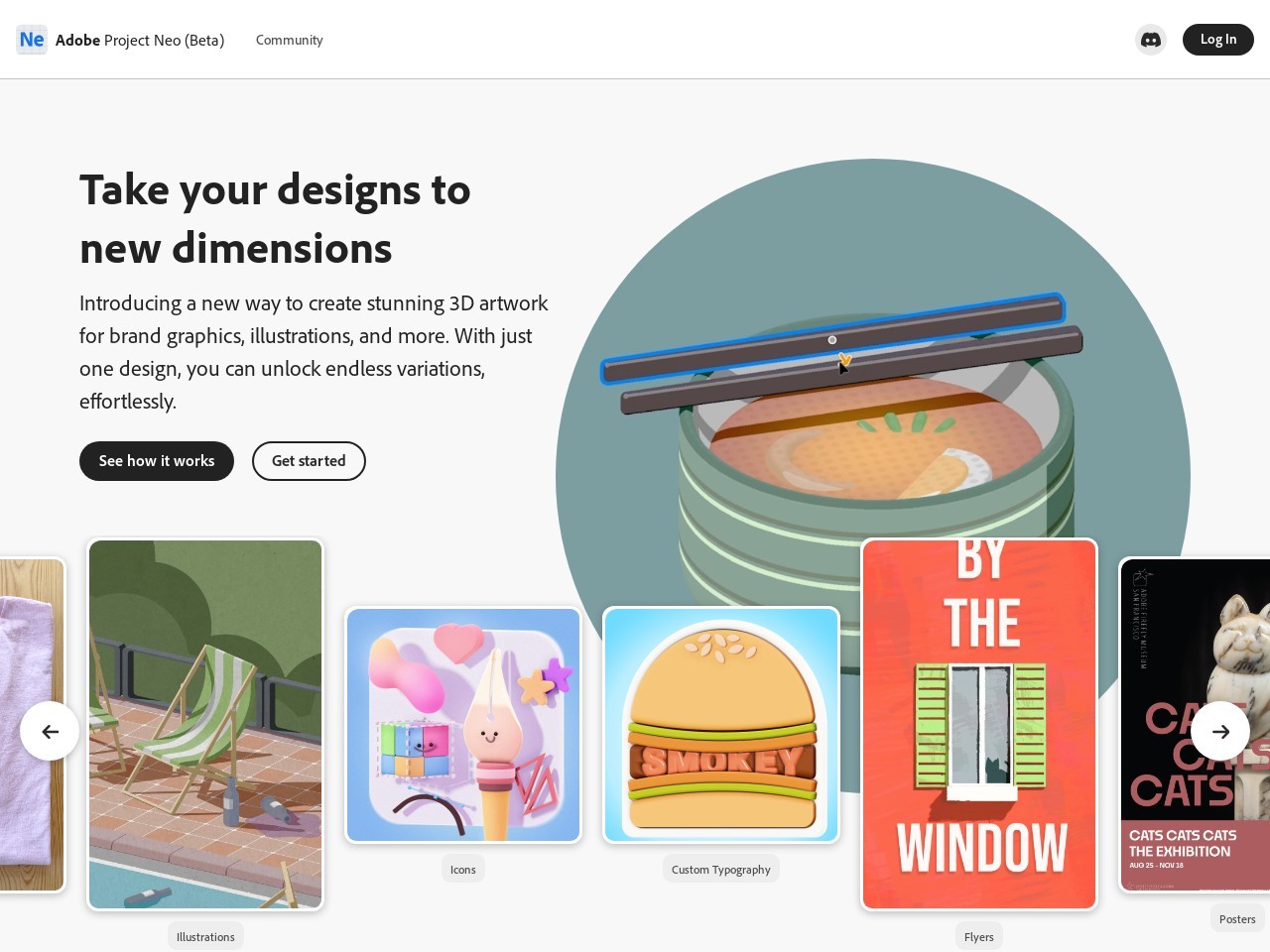Click the See how it works button

pos(157,461)
